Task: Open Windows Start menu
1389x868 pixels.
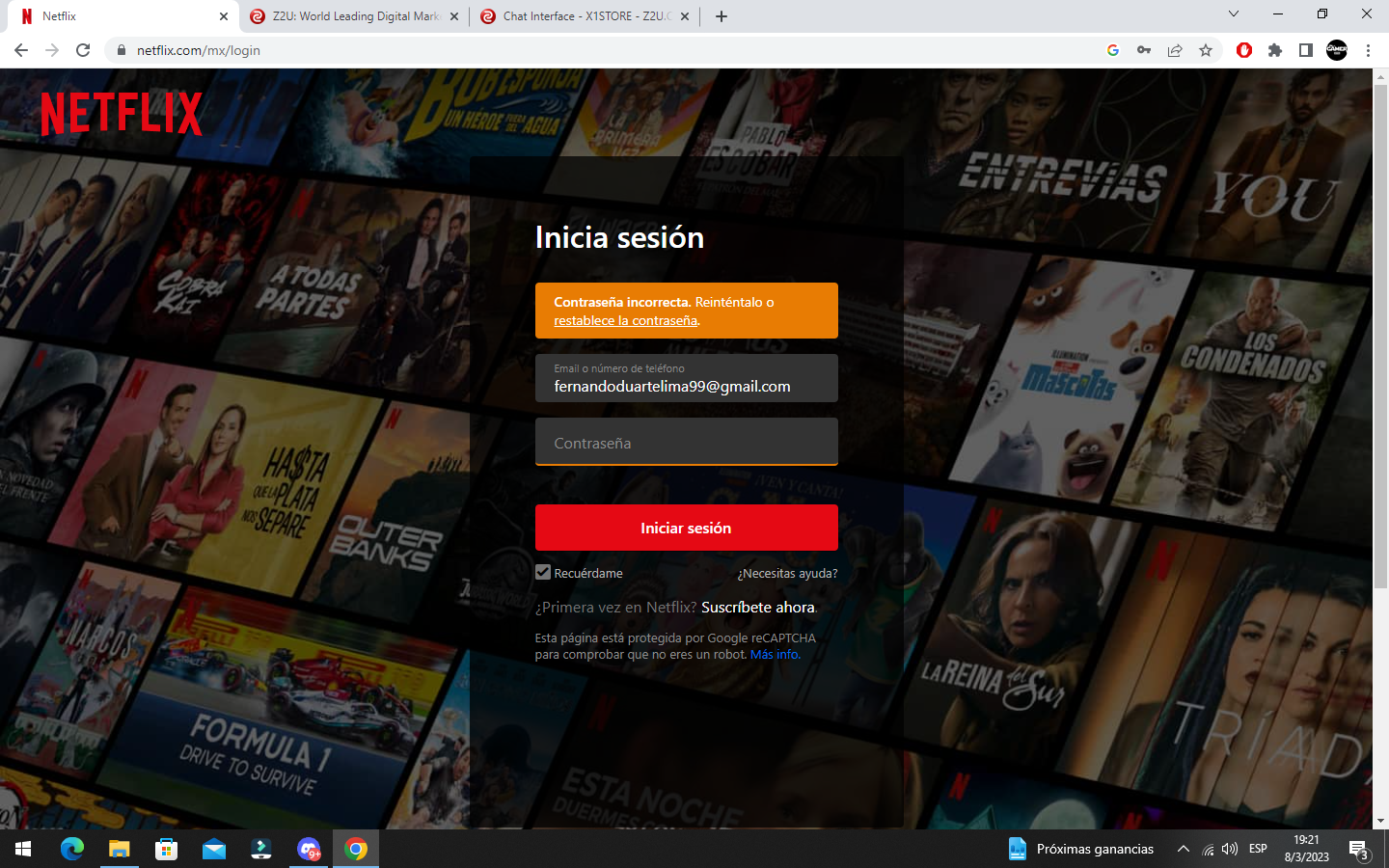Action: 23,849
